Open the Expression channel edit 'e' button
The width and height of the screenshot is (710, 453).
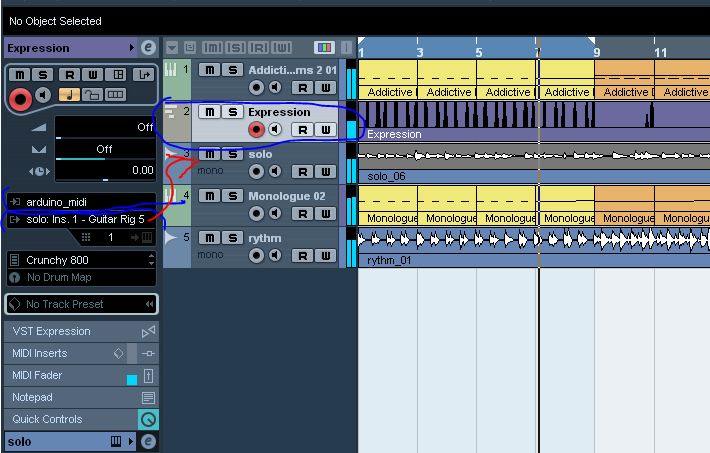point(148,48)
